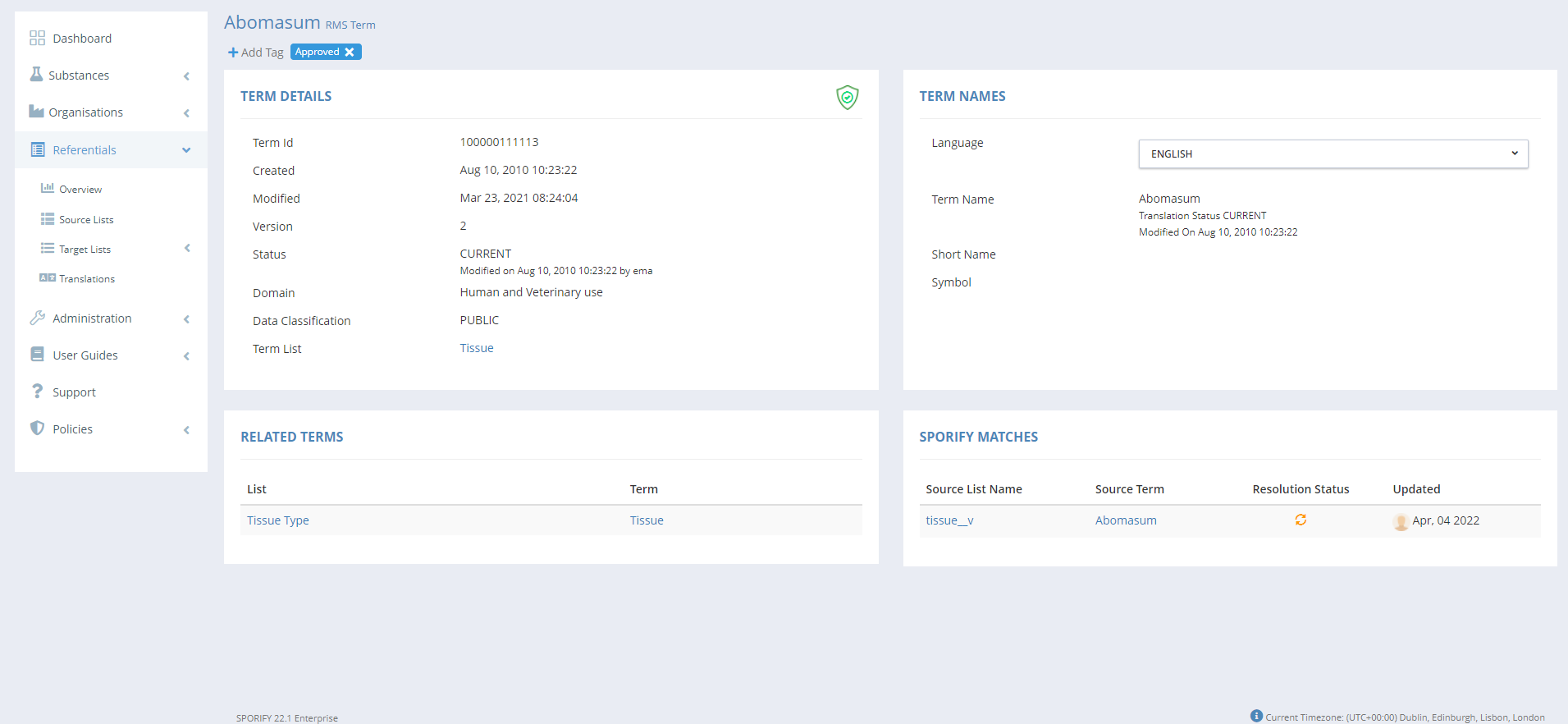Image resolution: width=1568 pixels, height=724 pixels.
Task: Expand the Target Lists submenu
Action: click(187, 249)
